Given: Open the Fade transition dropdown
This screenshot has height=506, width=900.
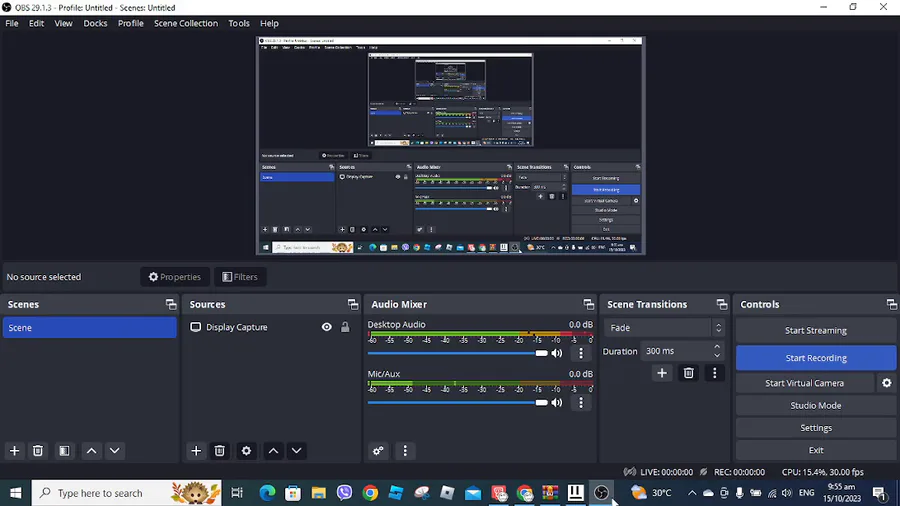Looking at the screenshot, I should tap(664, 328).
